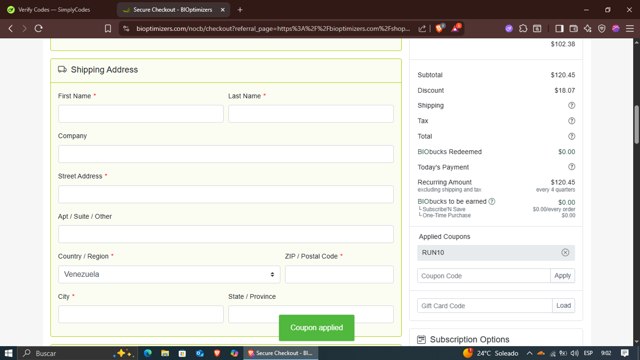Viewport: 640px width, 360px height.
Task: Click the share icon in the address bar
Action: [422, 29]
